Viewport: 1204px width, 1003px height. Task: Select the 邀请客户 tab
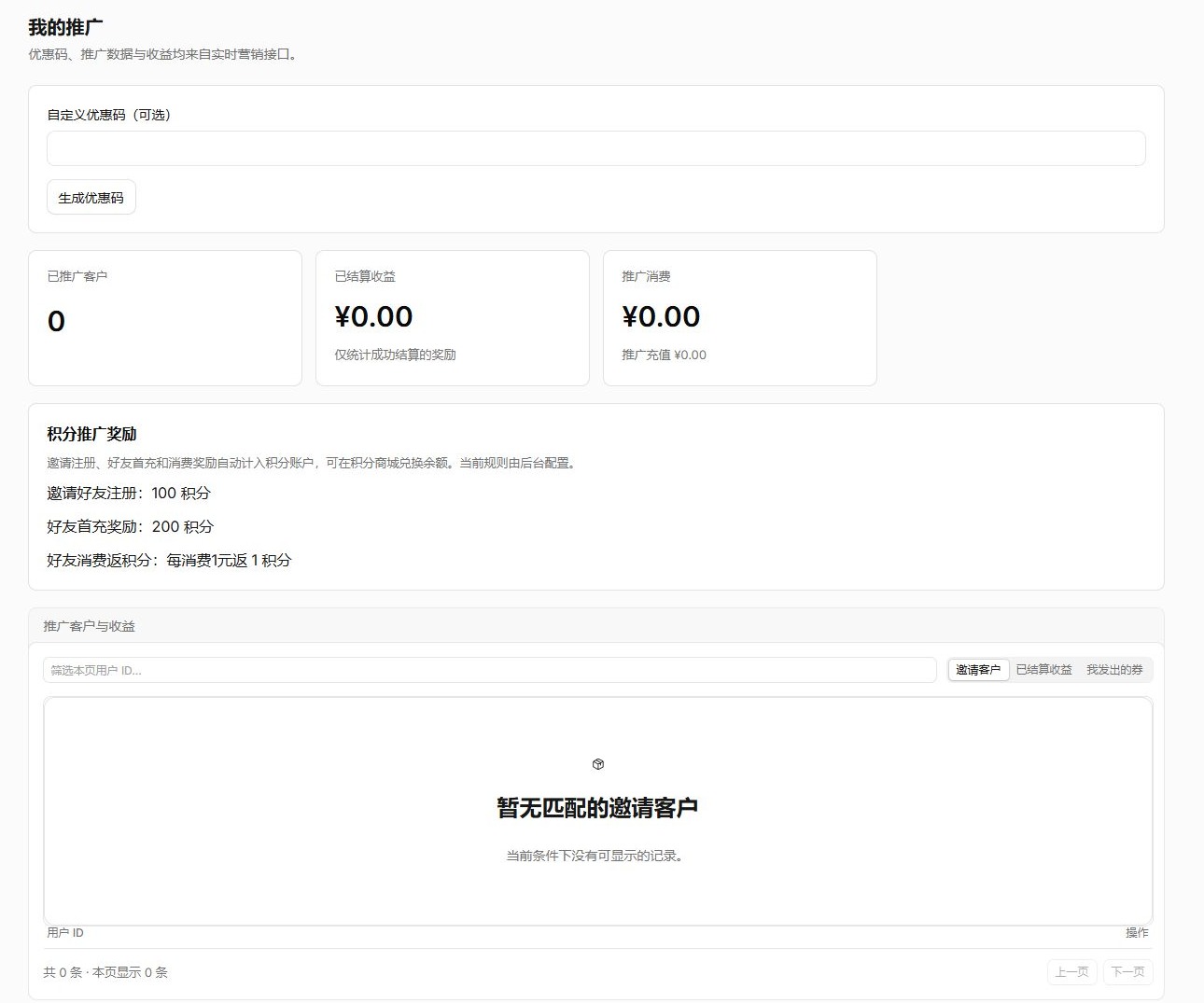pyautogui.click(x=978, y=670)
